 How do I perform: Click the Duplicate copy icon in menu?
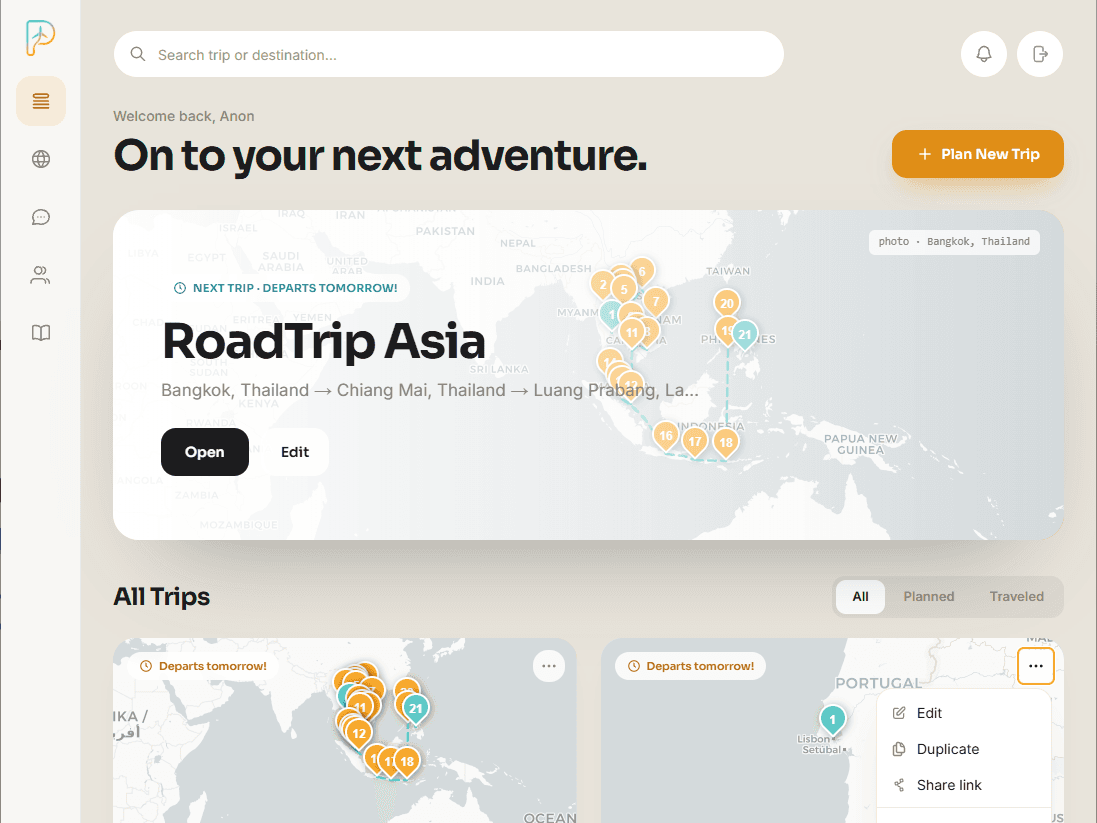[899, 749]
